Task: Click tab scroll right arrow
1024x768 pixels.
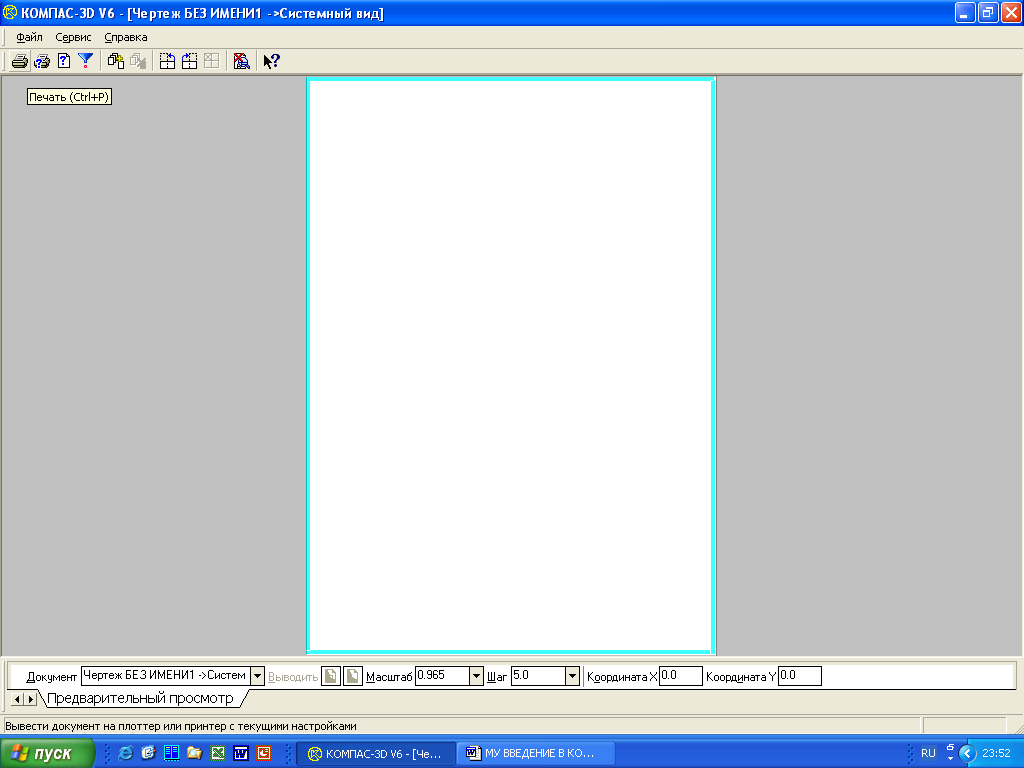Action: [31, 699]
